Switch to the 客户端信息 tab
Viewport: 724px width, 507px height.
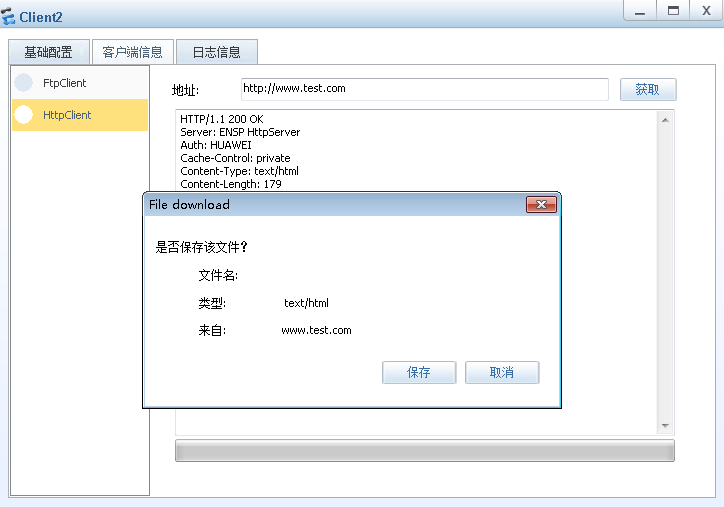(133, 52)
